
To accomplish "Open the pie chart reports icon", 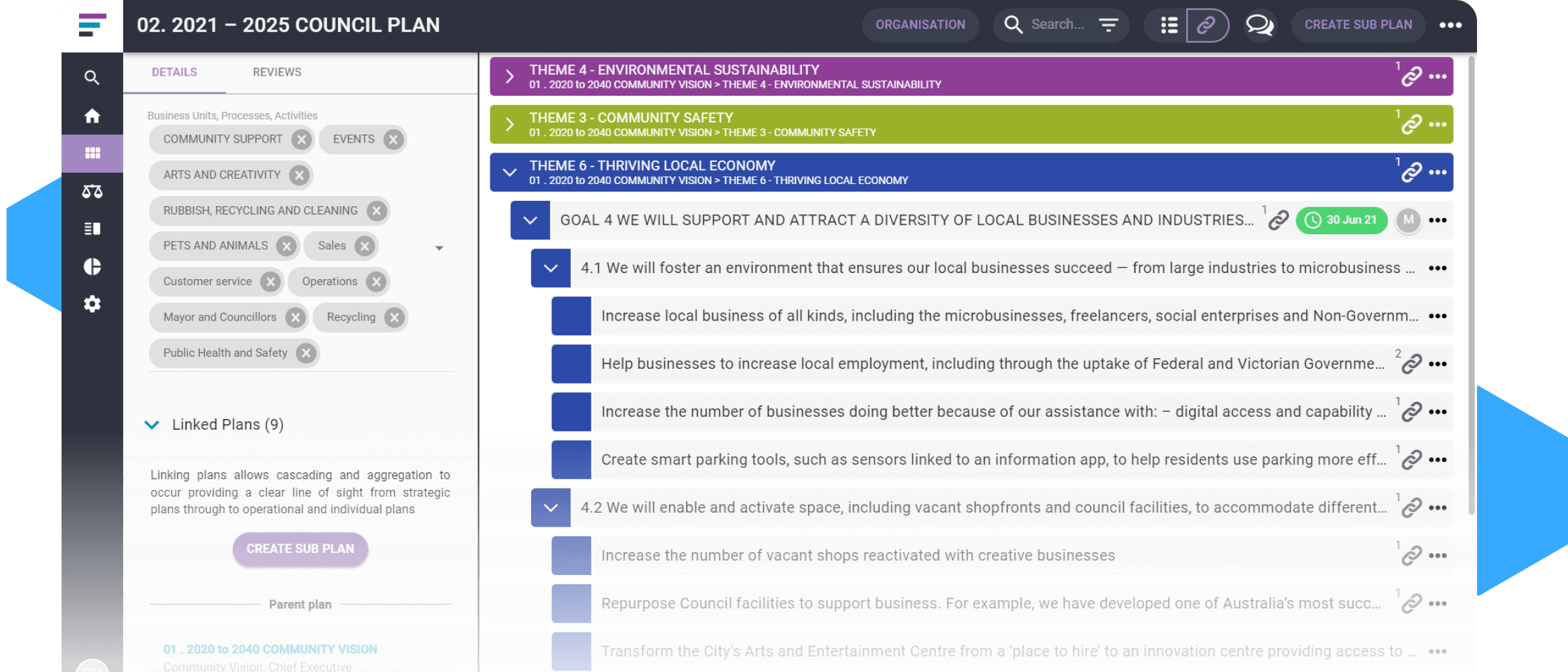I will tap(92, 266).
